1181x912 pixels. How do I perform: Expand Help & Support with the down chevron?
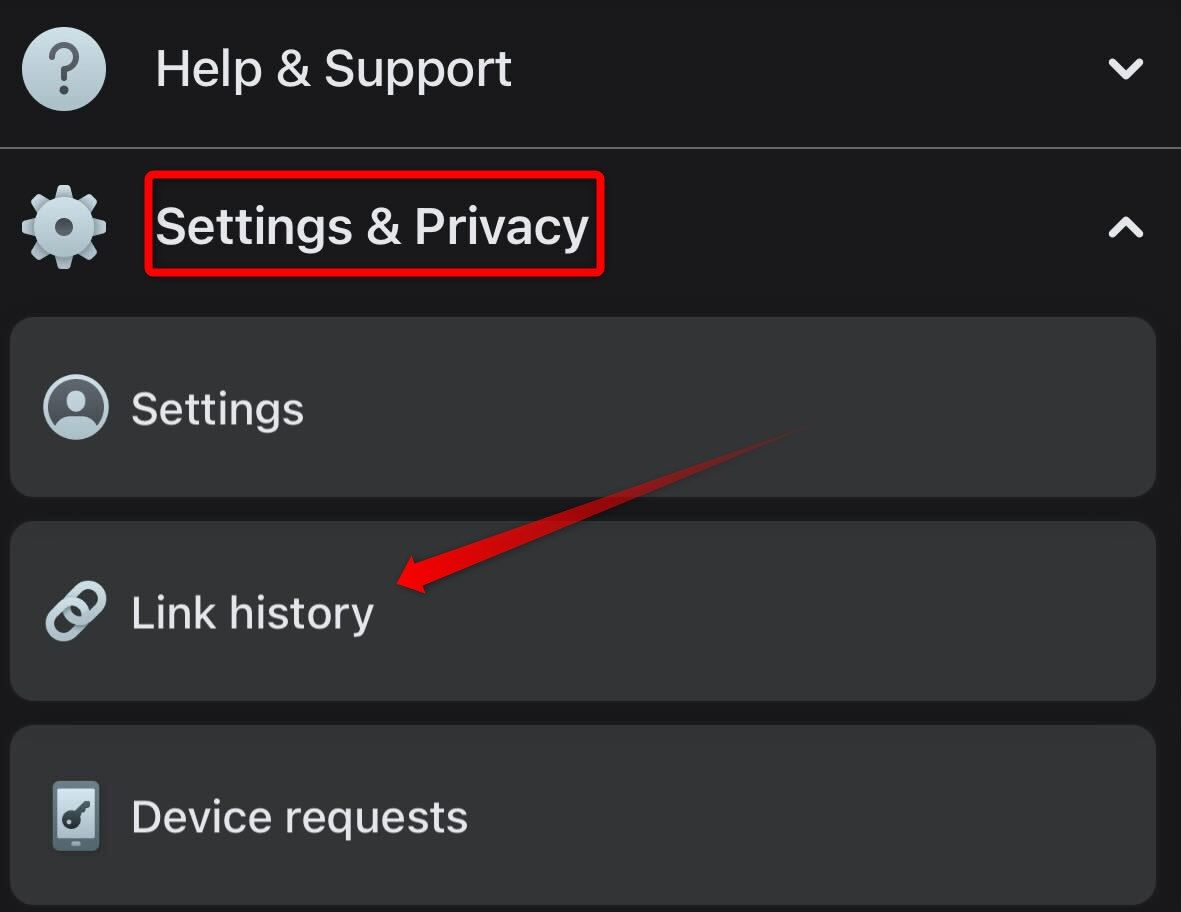point(1125,69)
